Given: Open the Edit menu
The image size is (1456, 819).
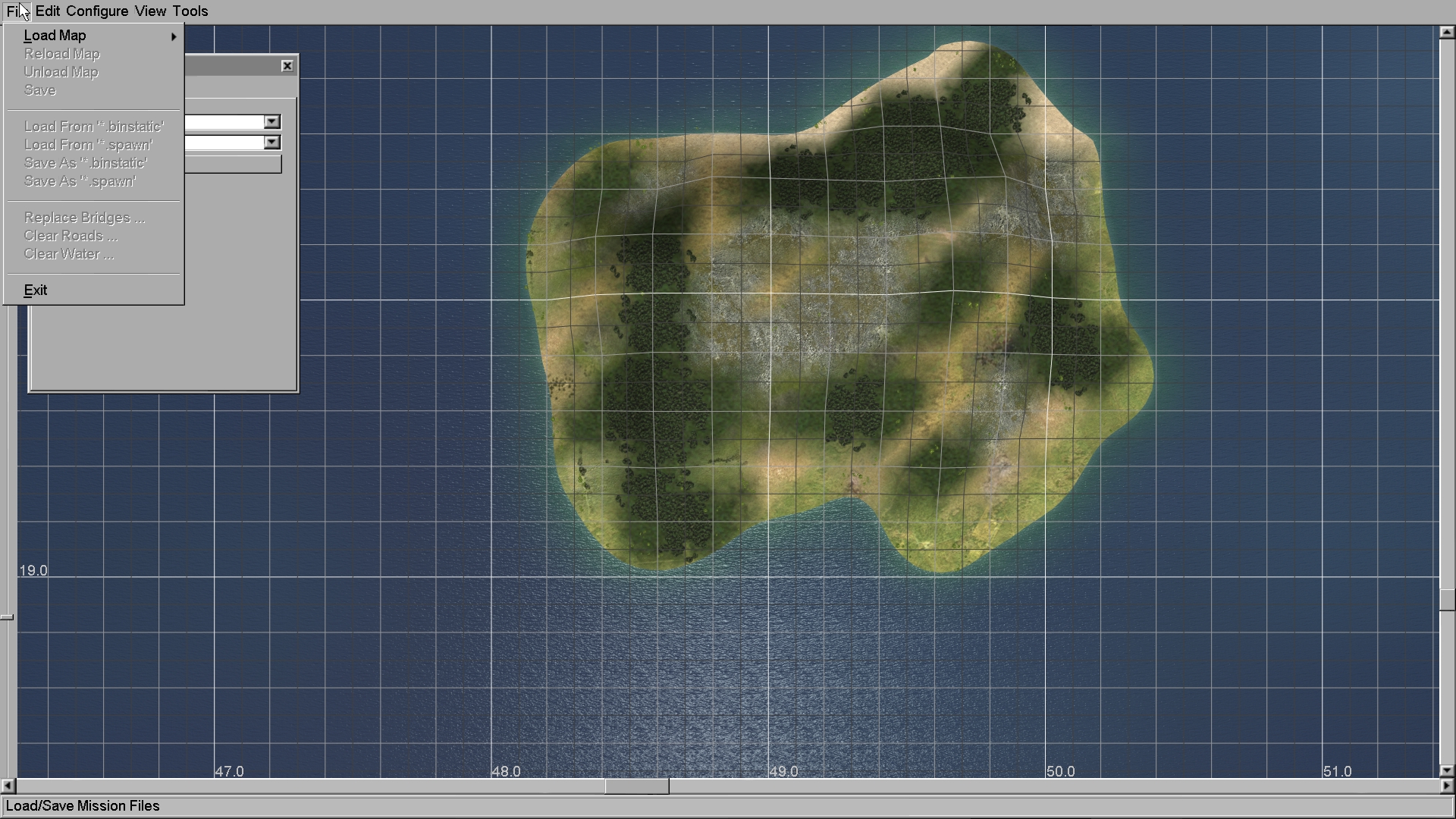Looking at the screenshot, I should tap(47, 11).
